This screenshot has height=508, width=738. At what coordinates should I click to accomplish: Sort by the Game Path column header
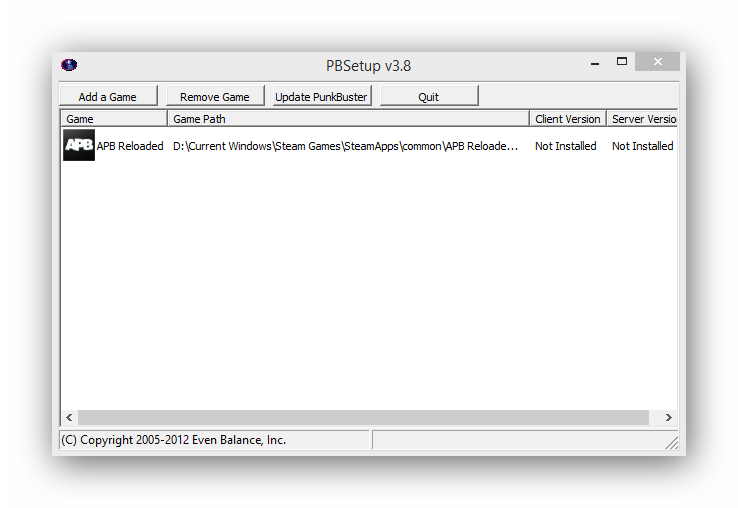(348, 119)
